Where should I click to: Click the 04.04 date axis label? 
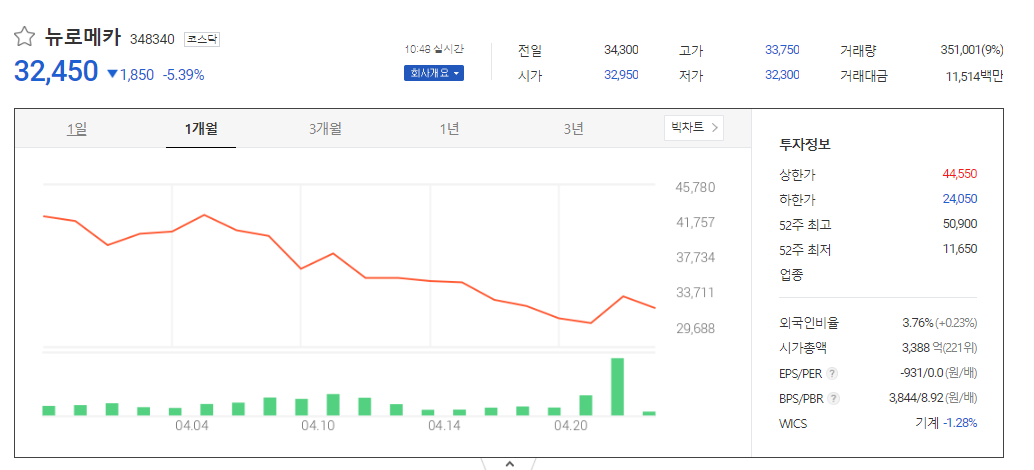click(192, 426)
